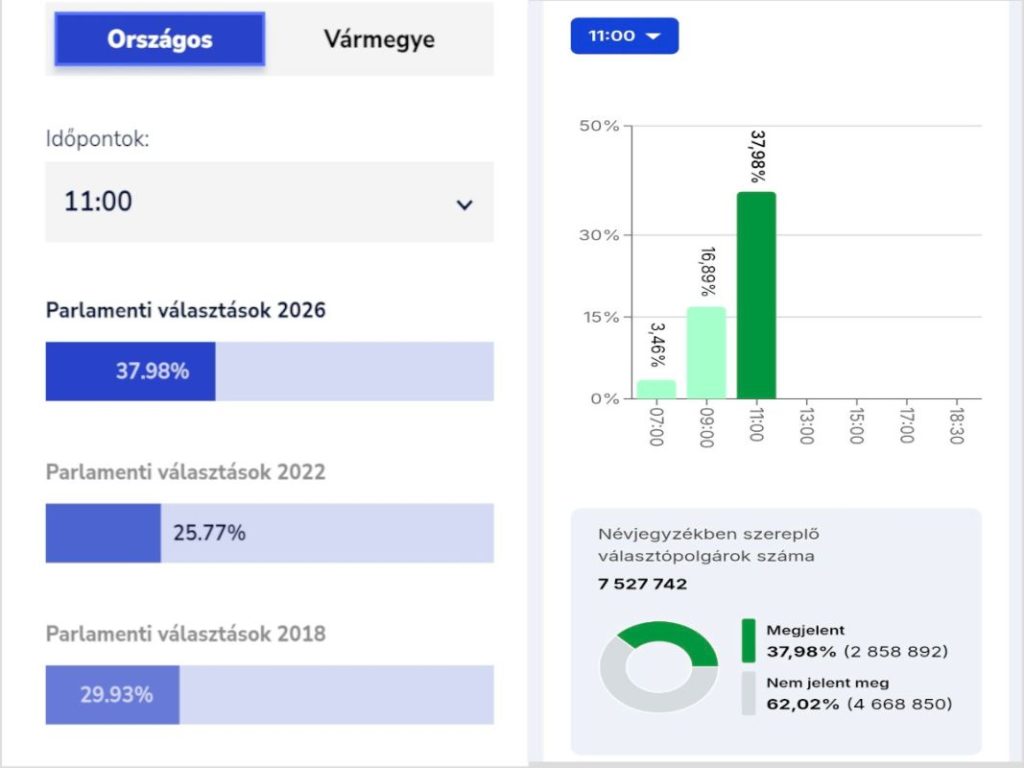Click the donut chart of voter turnout
This screenshot has width=1024, height=768.
tap(658, 666)
